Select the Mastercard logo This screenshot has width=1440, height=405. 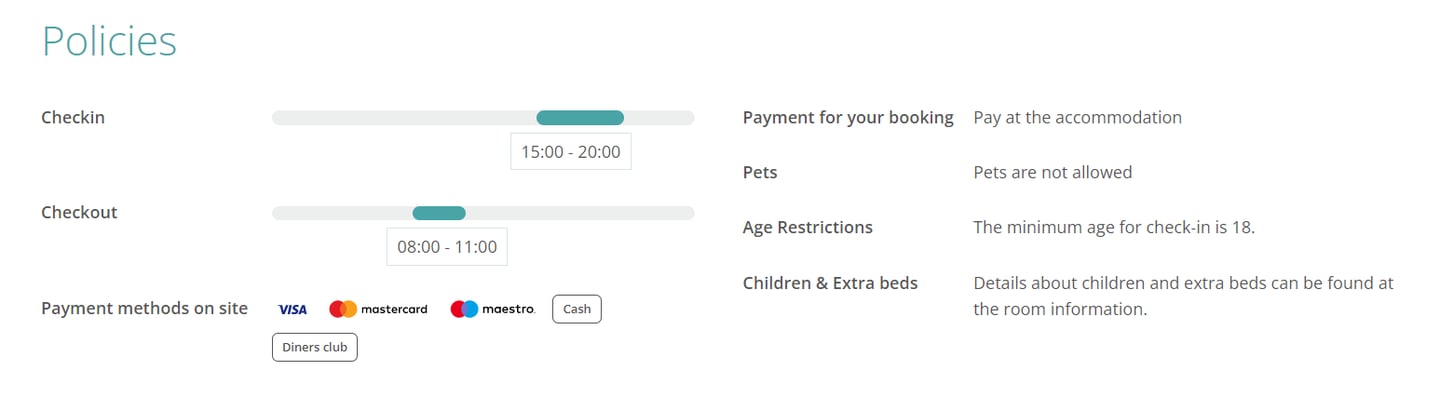[378, 309]
